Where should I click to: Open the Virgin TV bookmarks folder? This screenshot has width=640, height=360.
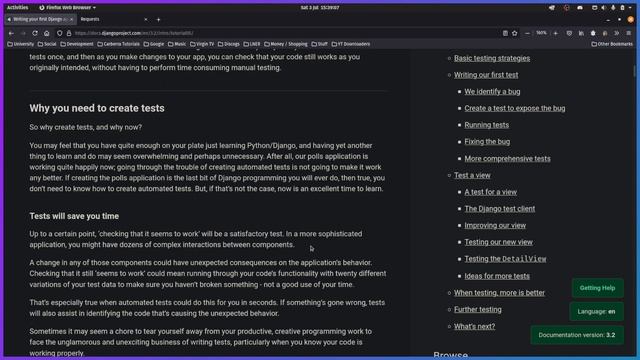click(202, 44)
